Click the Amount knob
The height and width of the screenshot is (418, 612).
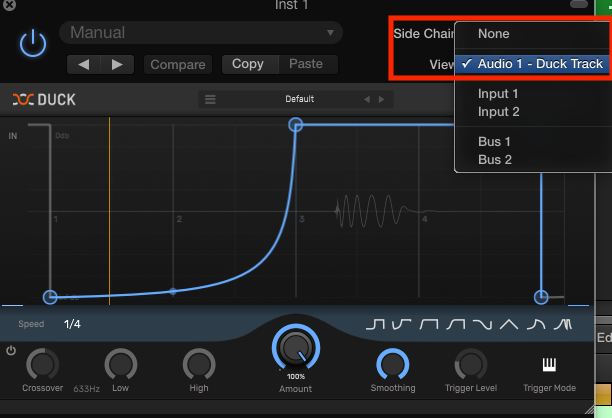296,348
